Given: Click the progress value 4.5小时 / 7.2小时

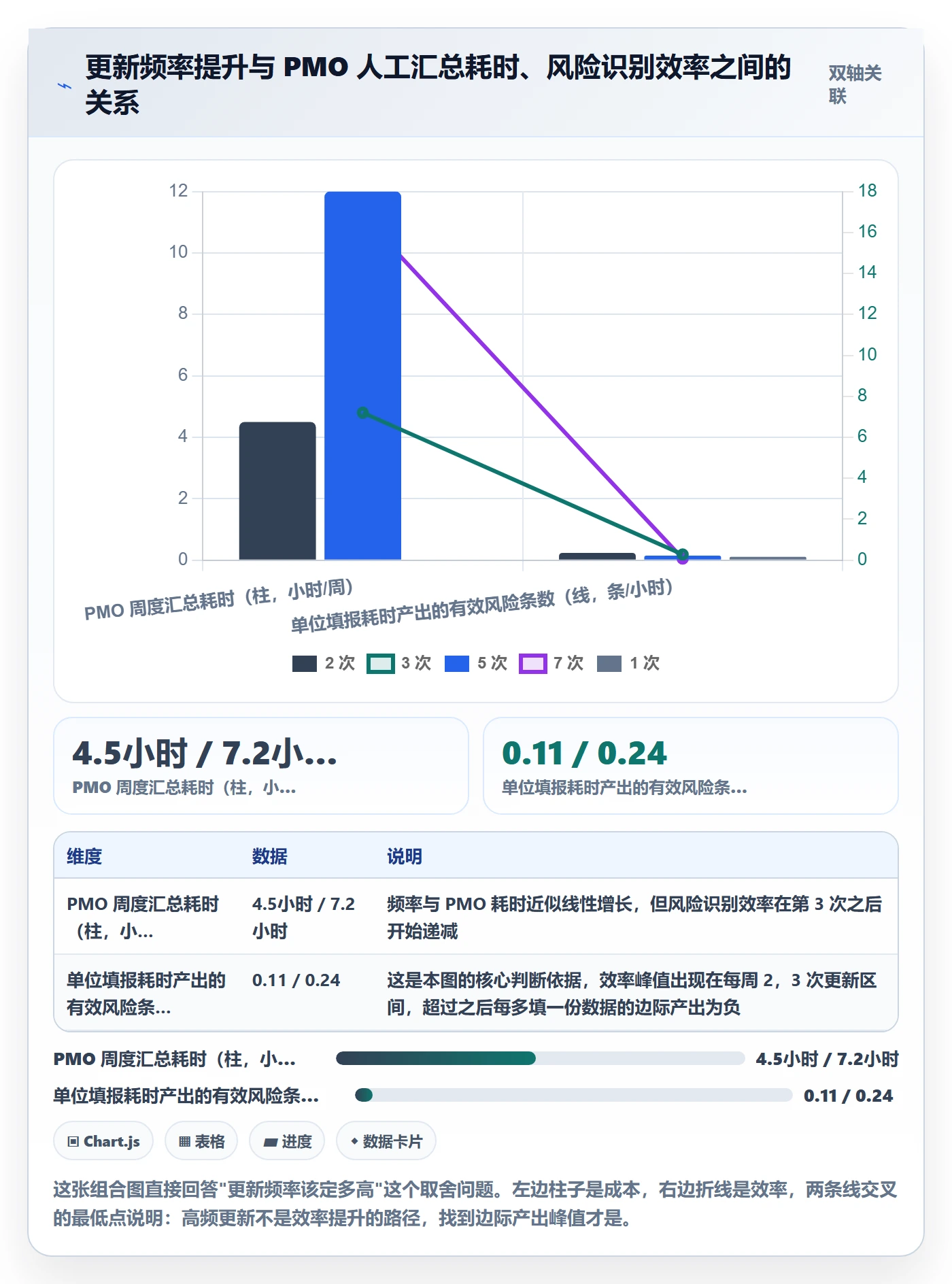Looking at the screenshot, I should pos(828,1059).
